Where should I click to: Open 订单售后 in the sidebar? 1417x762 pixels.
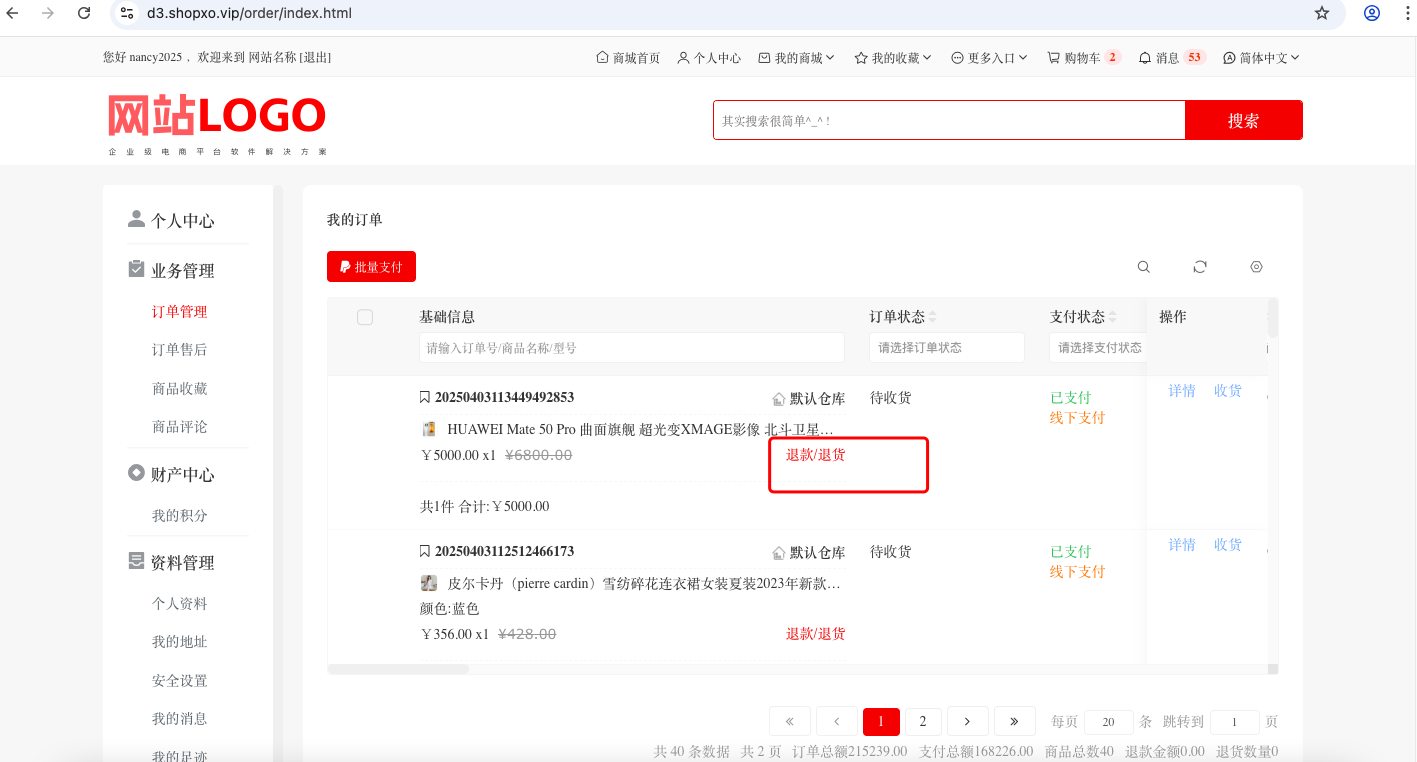tap(180, 350)
